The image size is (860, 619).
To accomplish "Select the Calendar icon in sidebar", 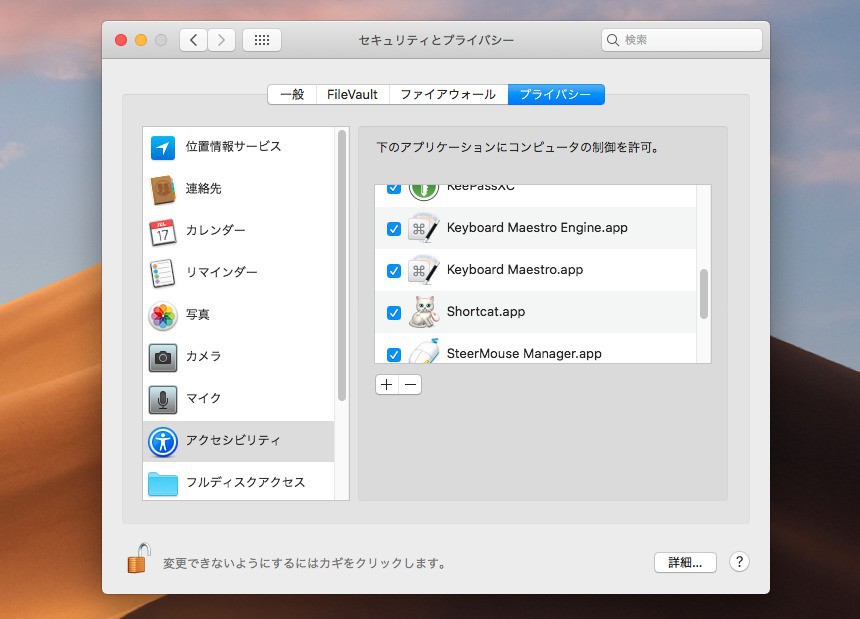I will pyautogui.click(x=163, y=232).
